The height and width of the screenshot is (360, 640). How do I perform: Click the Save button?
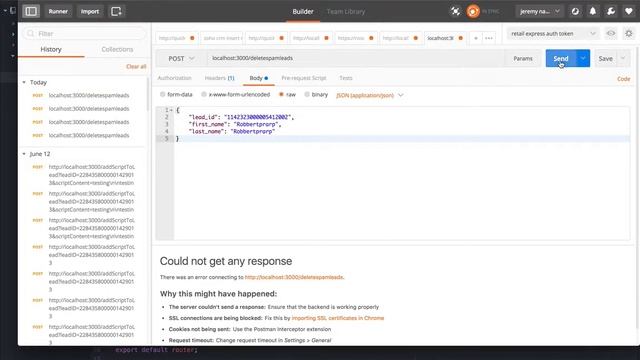tap(605, 58)
